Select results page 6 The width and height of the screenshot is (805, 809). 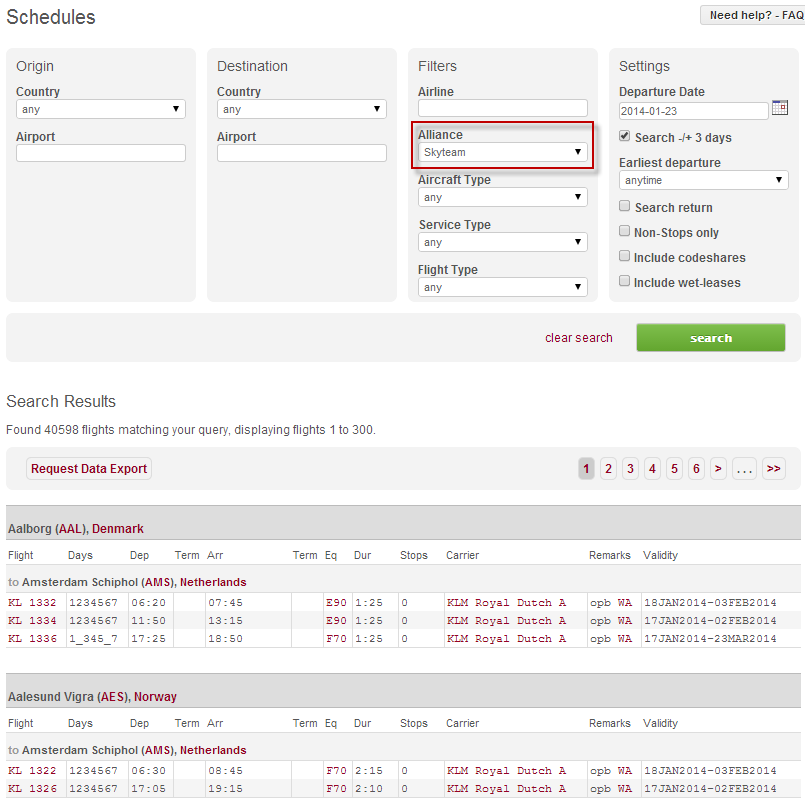[x=696, y=469]
